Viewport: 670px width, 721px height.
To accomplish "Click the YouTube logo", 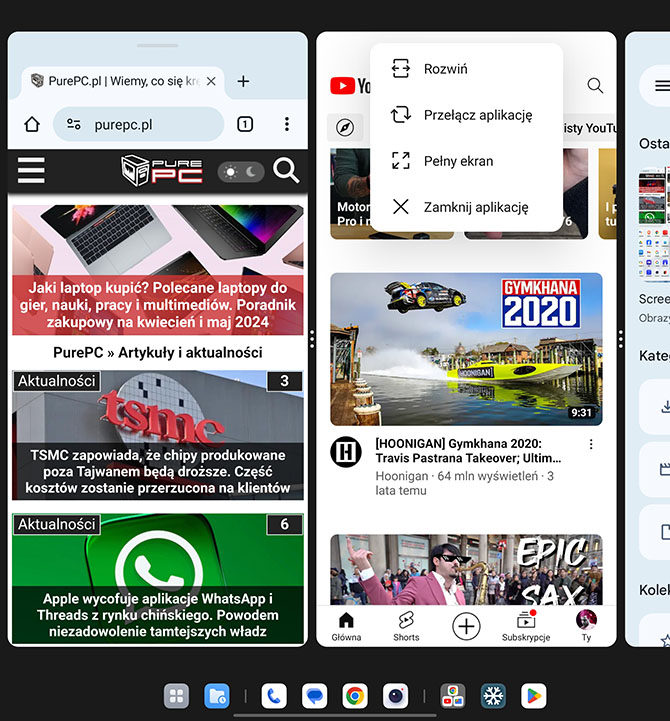I will 350,86.
